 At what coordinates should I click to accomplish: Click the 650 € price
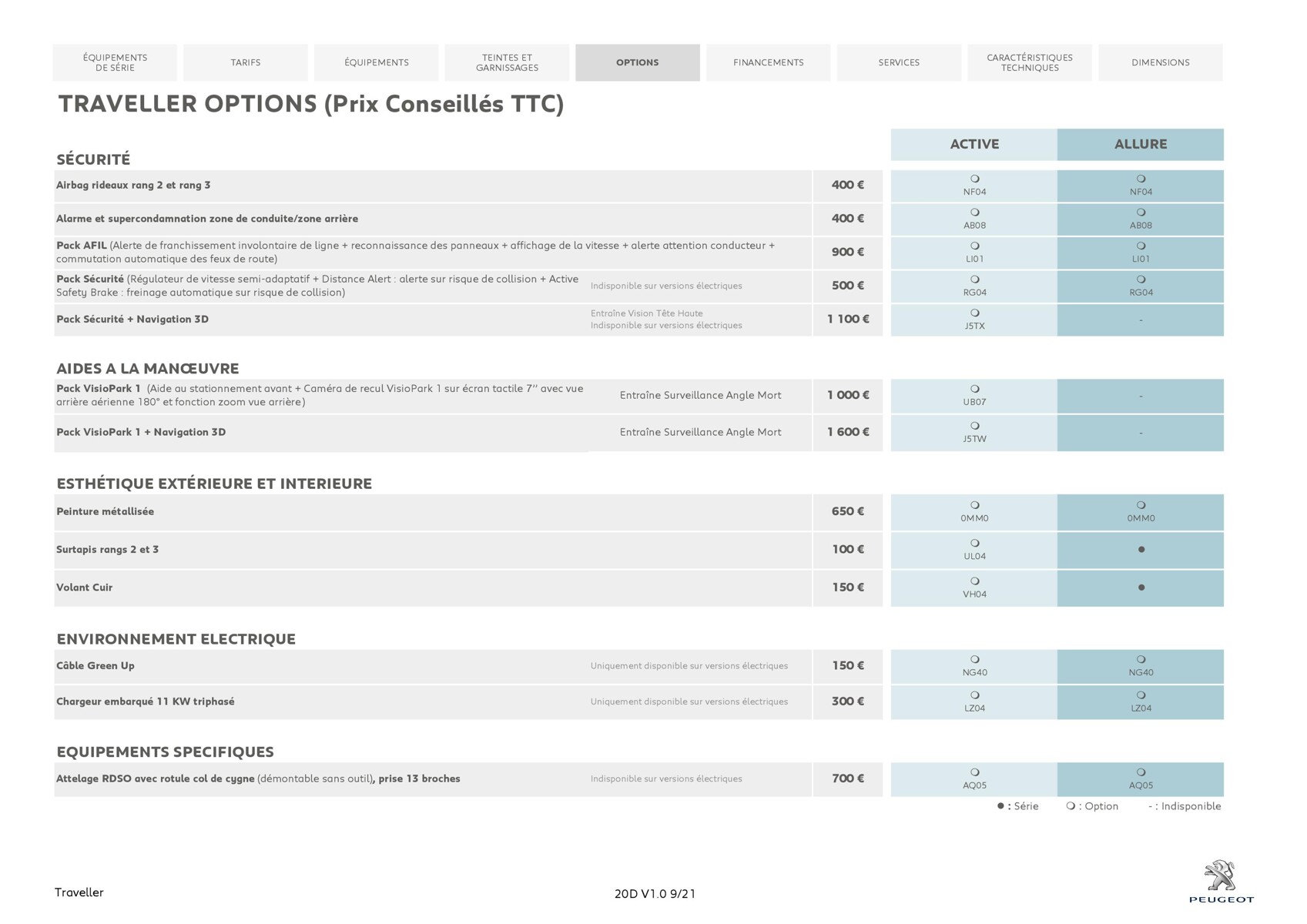click(x=848, y=511)
